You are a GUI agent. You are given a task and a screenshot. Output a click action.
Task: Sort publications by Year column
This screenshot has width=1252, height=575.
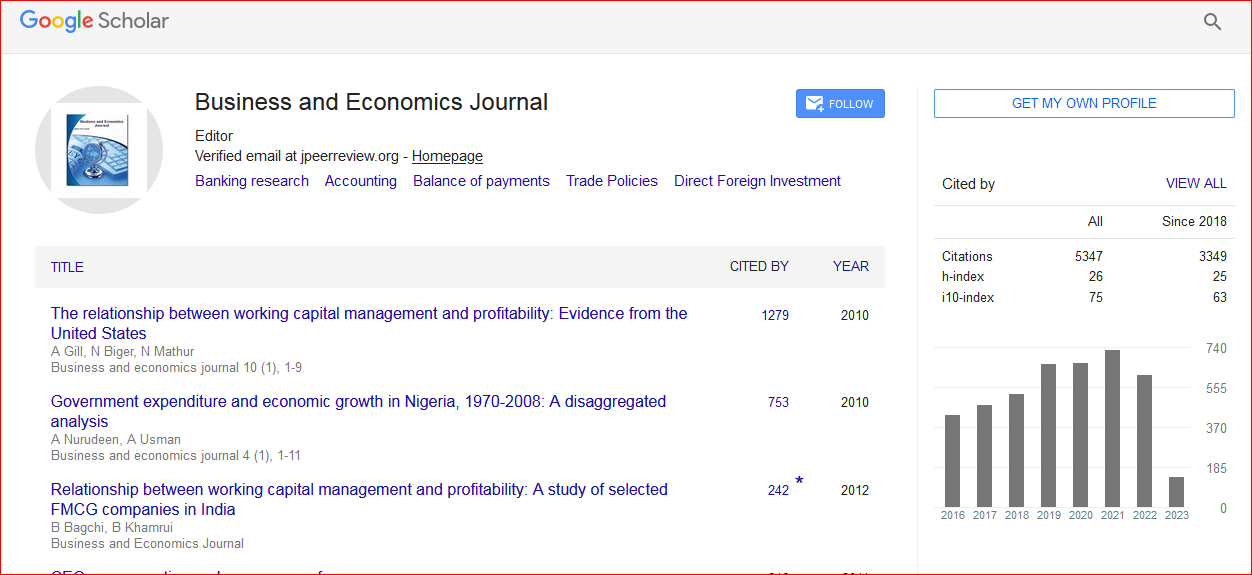[x=850, y=266]
